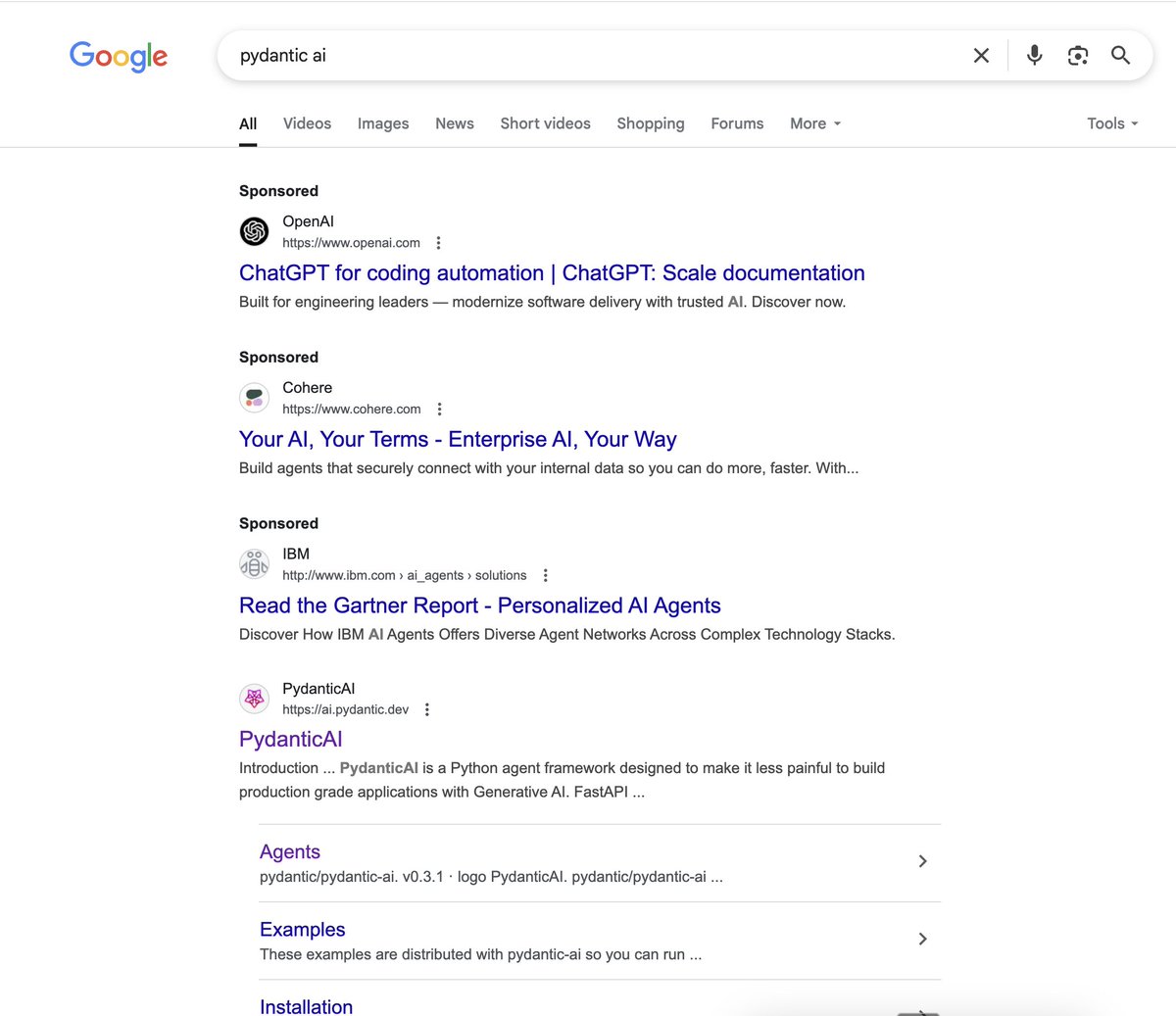Click the Sponsored label above Cohere
Image resolution: width=1176 pixels, height=1016 pixels.
coord(278,358)
